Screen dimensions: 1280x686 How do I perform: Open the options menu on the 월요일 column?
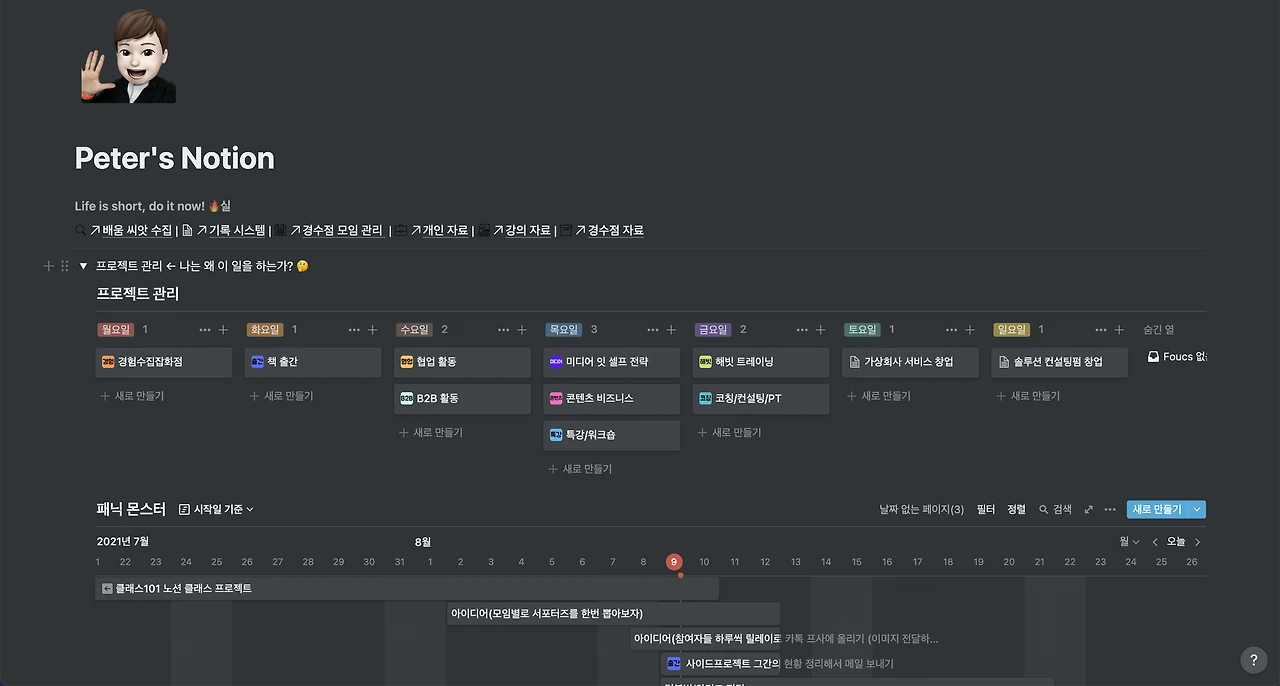pyautogui.click(x=205, y=329)
